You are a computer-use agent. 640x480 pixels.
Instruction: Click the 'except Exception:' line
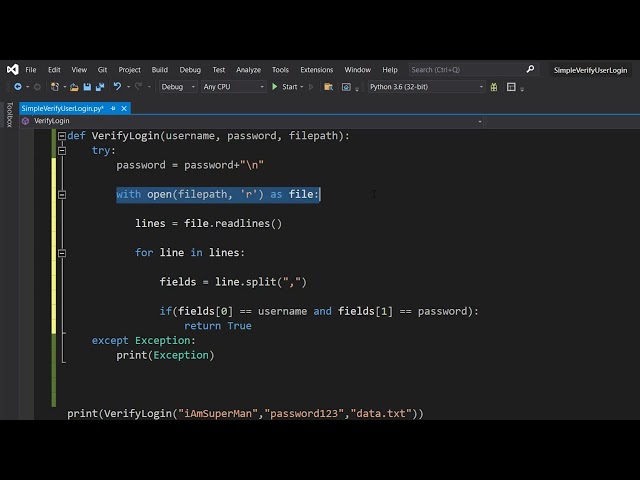[x=143, y=340]
